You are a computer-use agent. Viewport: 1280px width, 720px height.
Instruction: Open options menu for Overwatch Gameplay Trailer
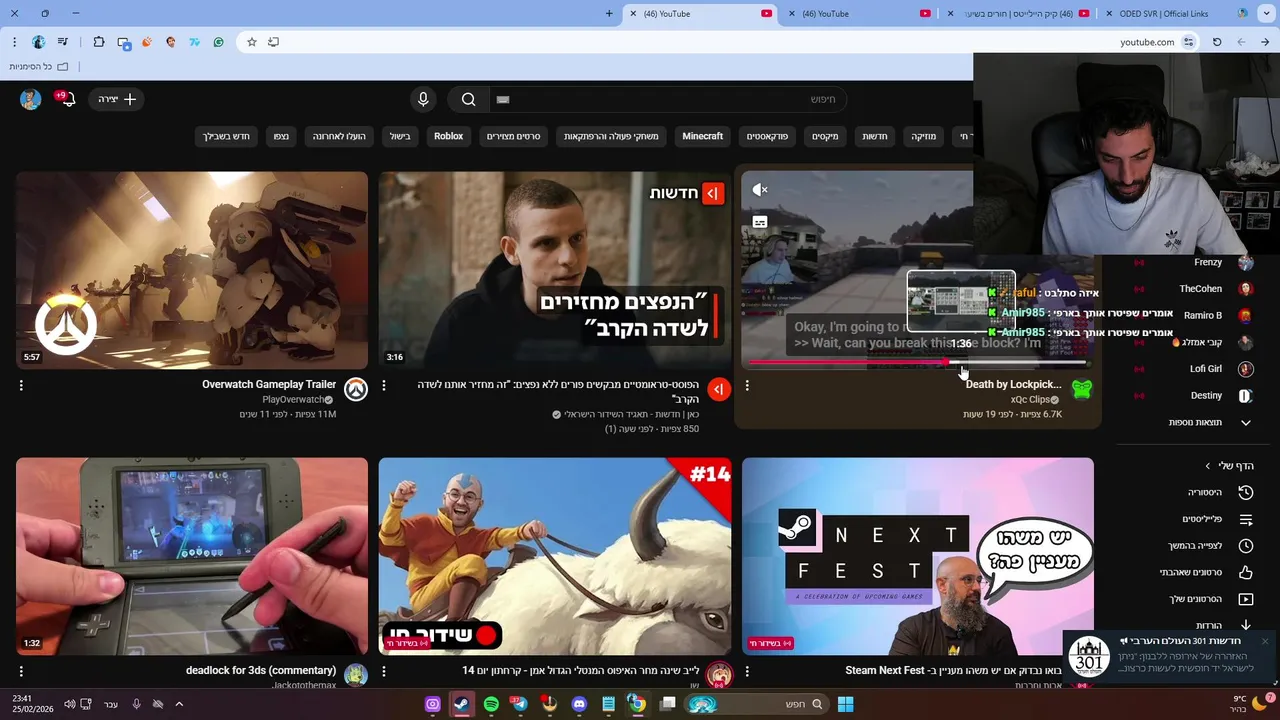(21, 385)
